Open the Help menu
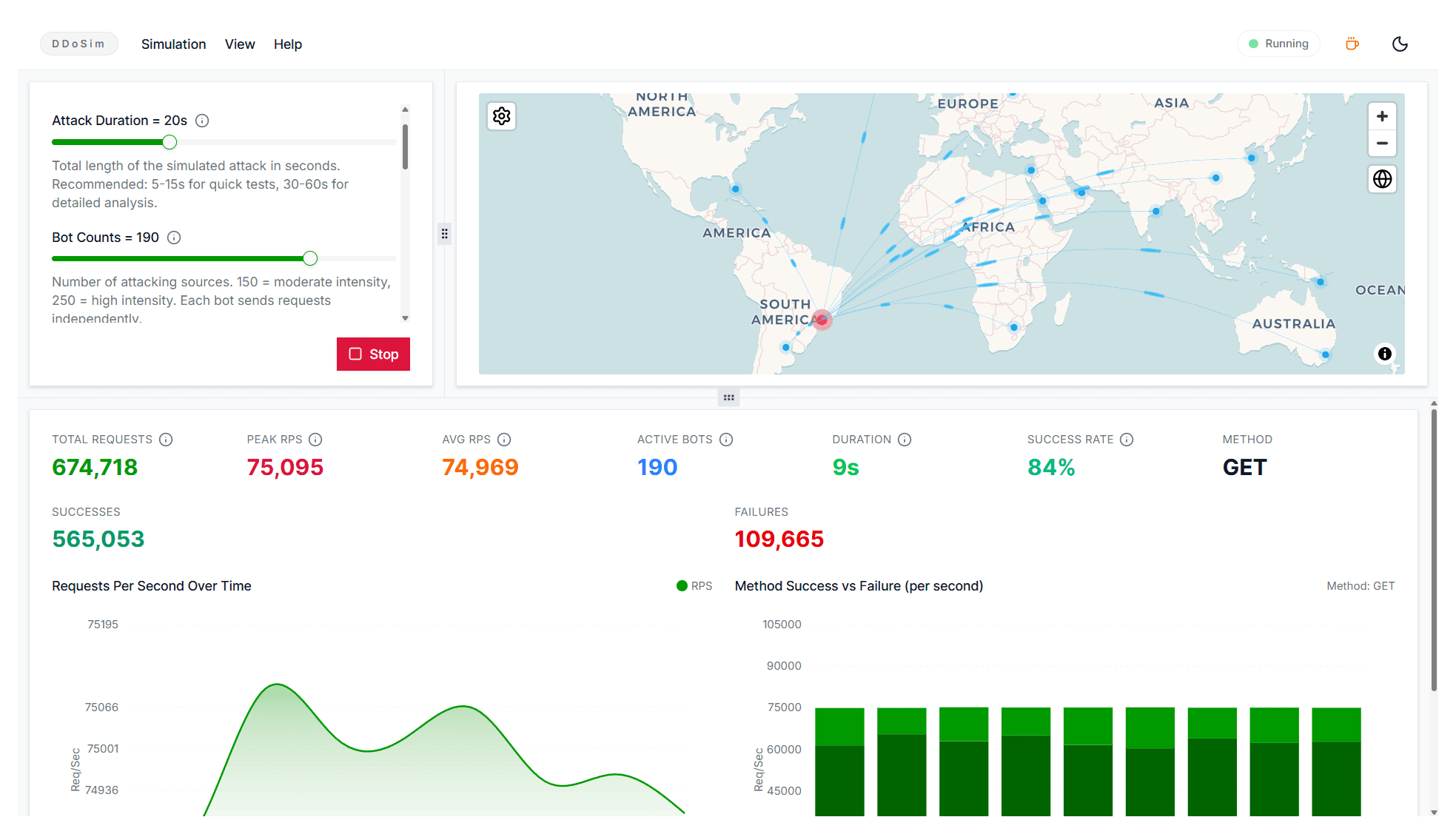 (287, 44)
